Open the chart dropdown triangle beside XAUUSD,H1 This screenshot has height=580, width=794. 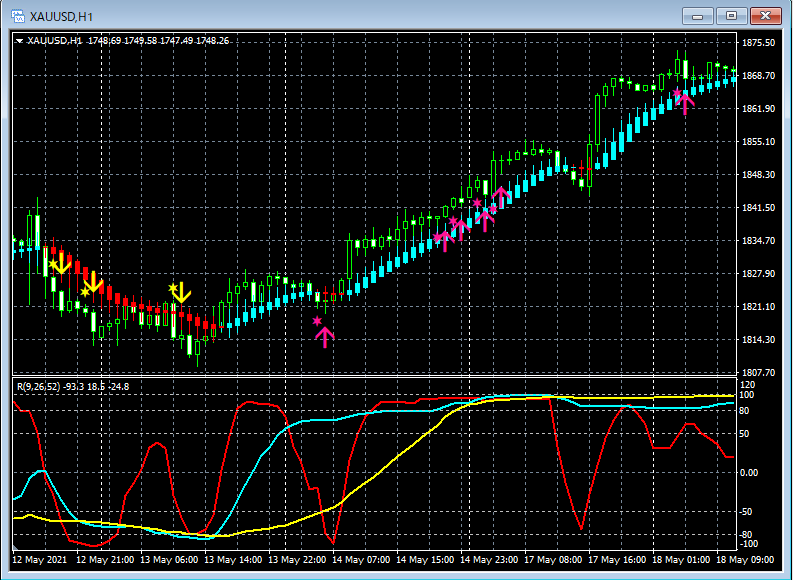click(20, 41)
